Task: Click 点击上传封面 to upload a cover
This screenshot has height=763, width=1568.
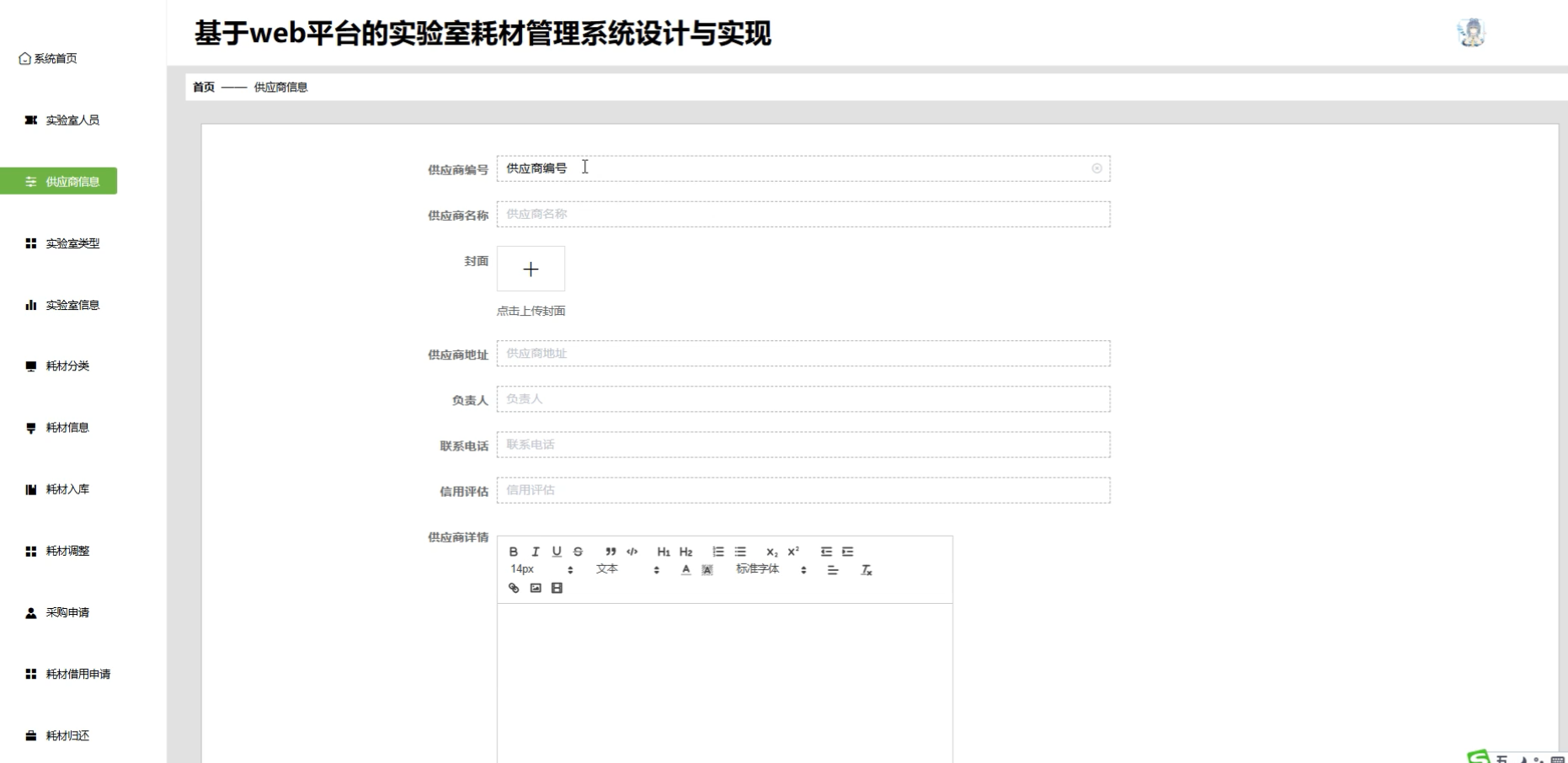Action: tap(532, 311)
